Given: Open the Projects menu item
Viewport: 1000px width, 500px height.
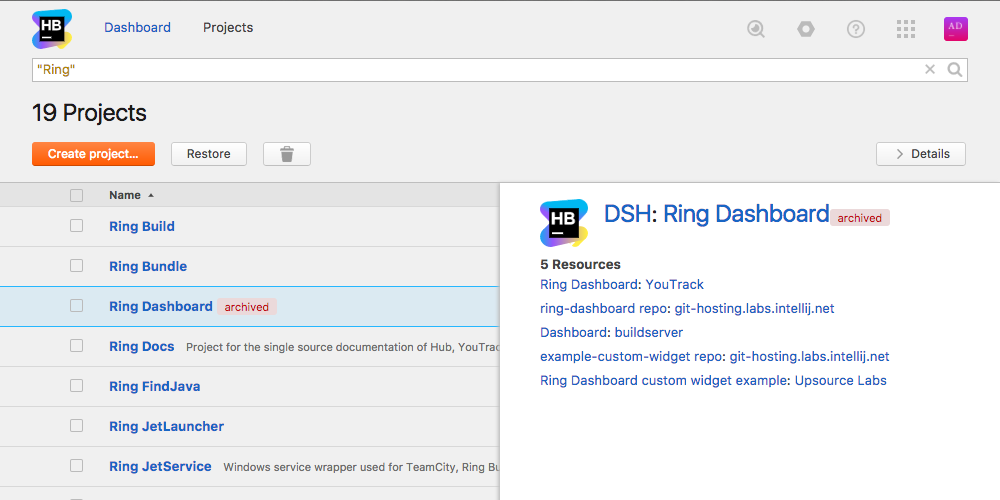Looking at the screenshot, I should (228, 27).
